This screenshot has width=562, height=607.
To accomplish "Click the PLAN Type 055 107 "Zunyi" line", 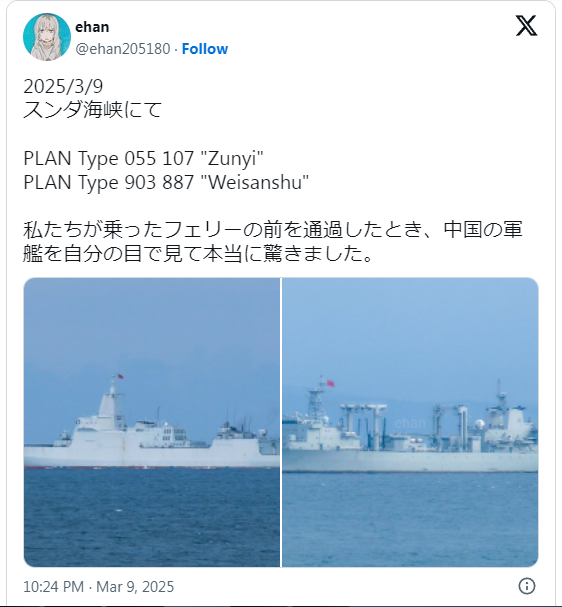I will tap(143, 158).
